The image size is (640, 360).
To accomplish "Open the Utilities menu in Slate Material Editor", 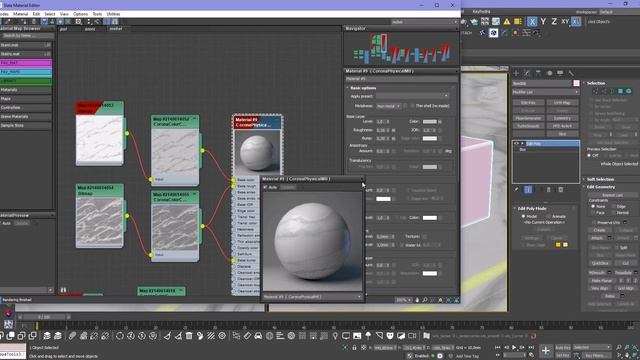I will click(113, 14).
